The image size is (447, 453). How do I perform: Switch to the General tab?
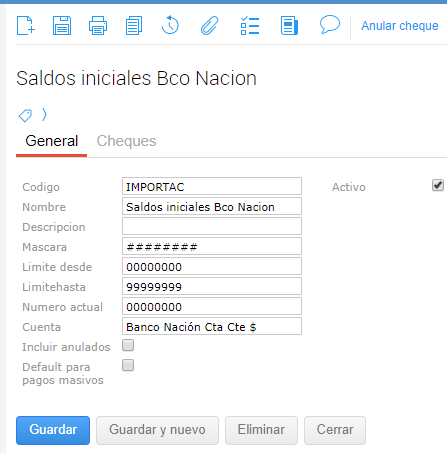click(x=52, y=141)
